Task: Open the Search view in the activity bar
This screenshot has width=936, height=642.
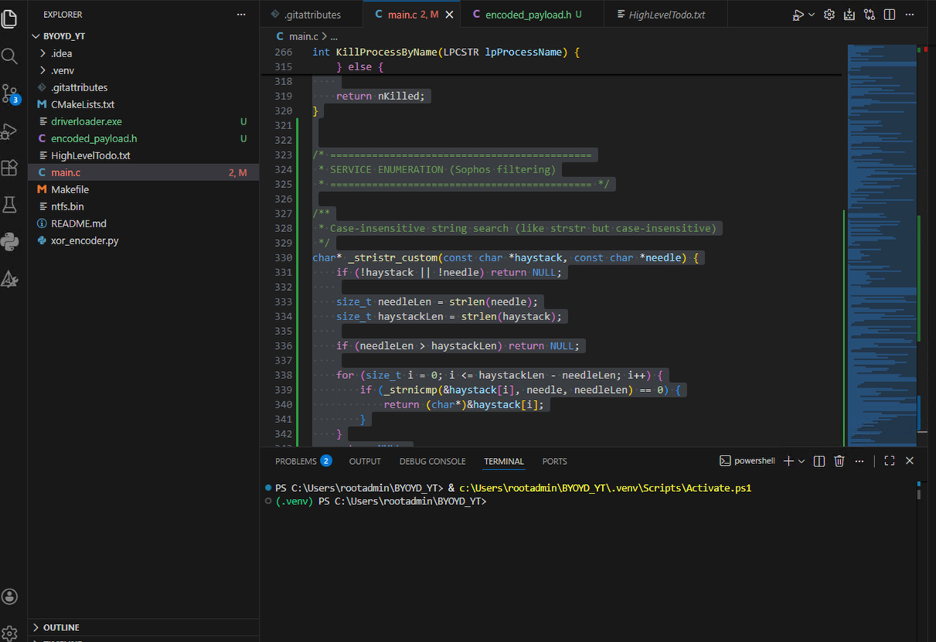Action: coord(10,57)
